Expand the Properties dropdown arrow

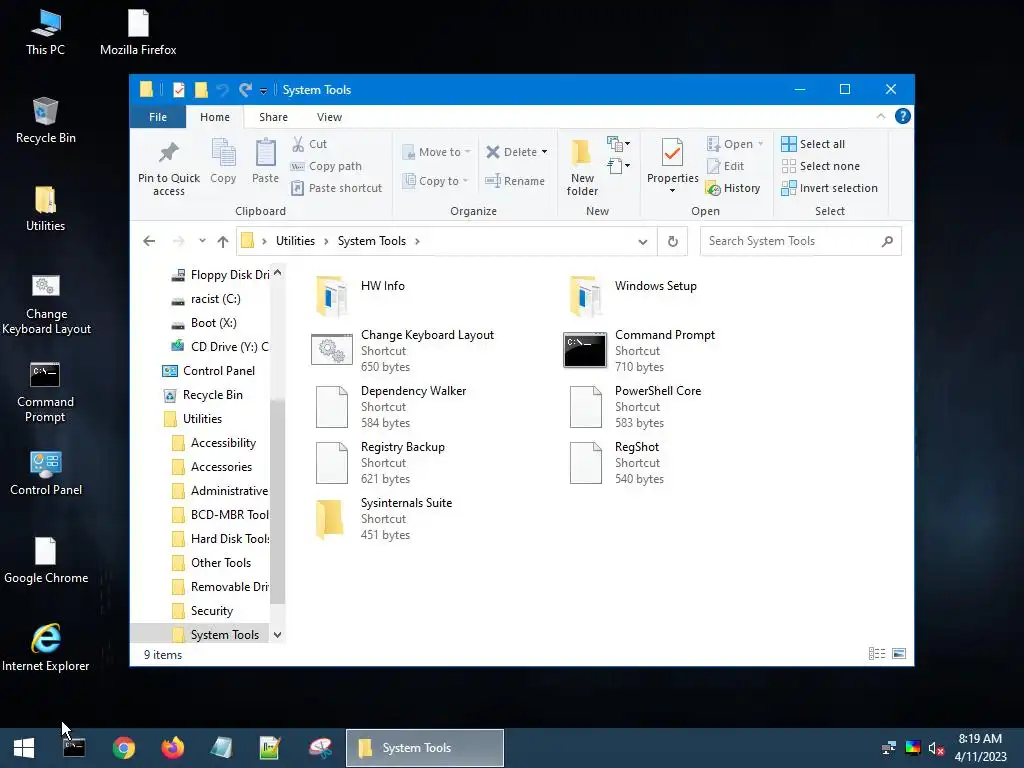tap(672, 191)
